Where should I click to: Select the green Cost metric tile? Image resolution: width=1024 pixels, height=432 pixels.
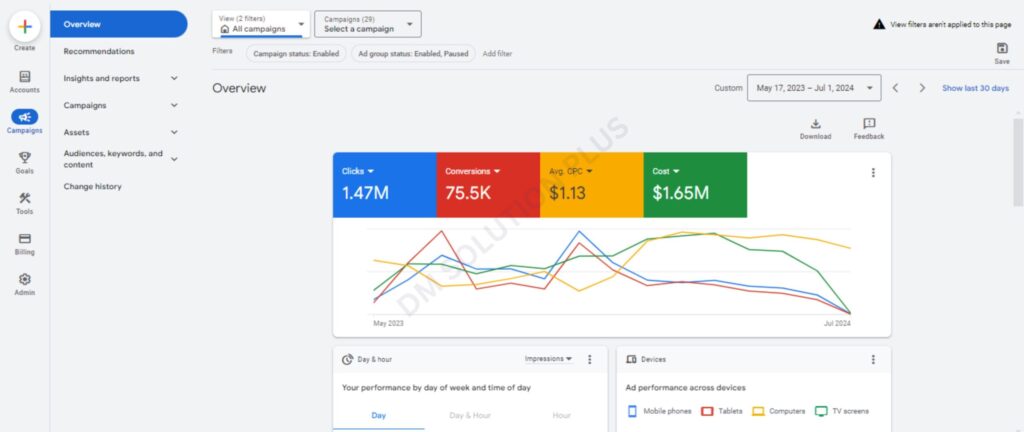coord(694,184)
